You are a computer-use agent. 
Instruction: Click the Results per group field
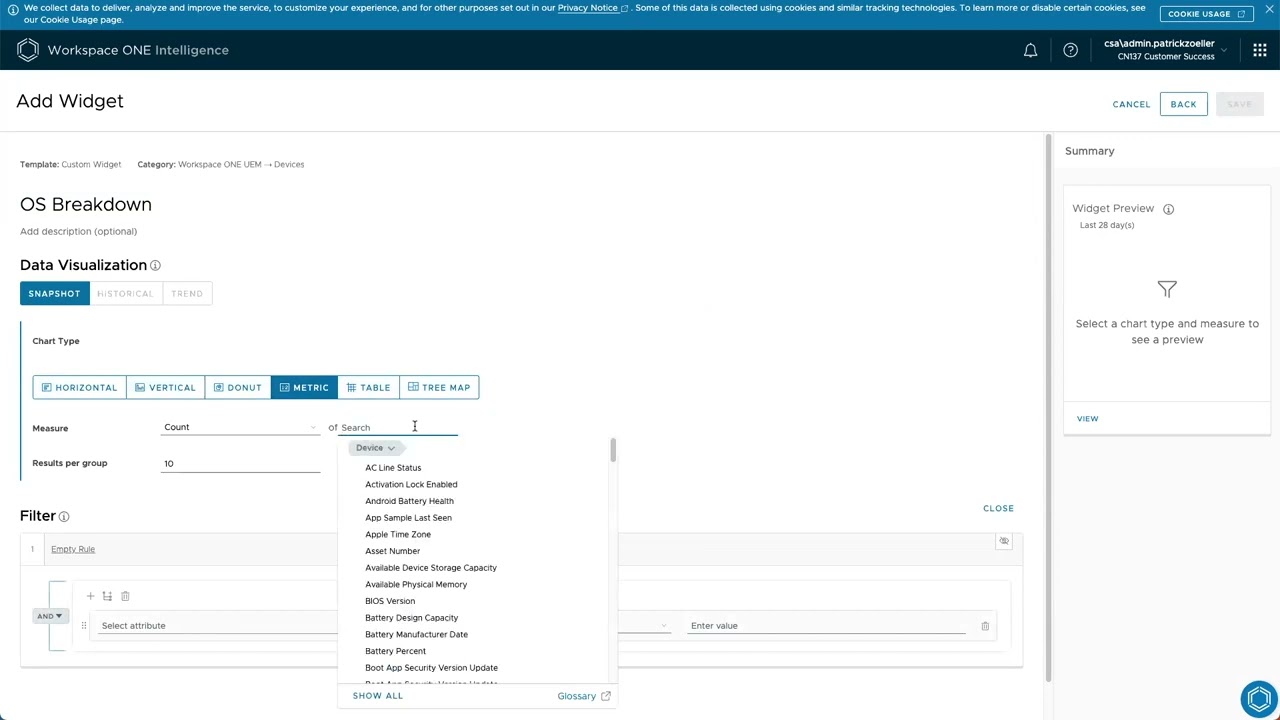point(241,463)
